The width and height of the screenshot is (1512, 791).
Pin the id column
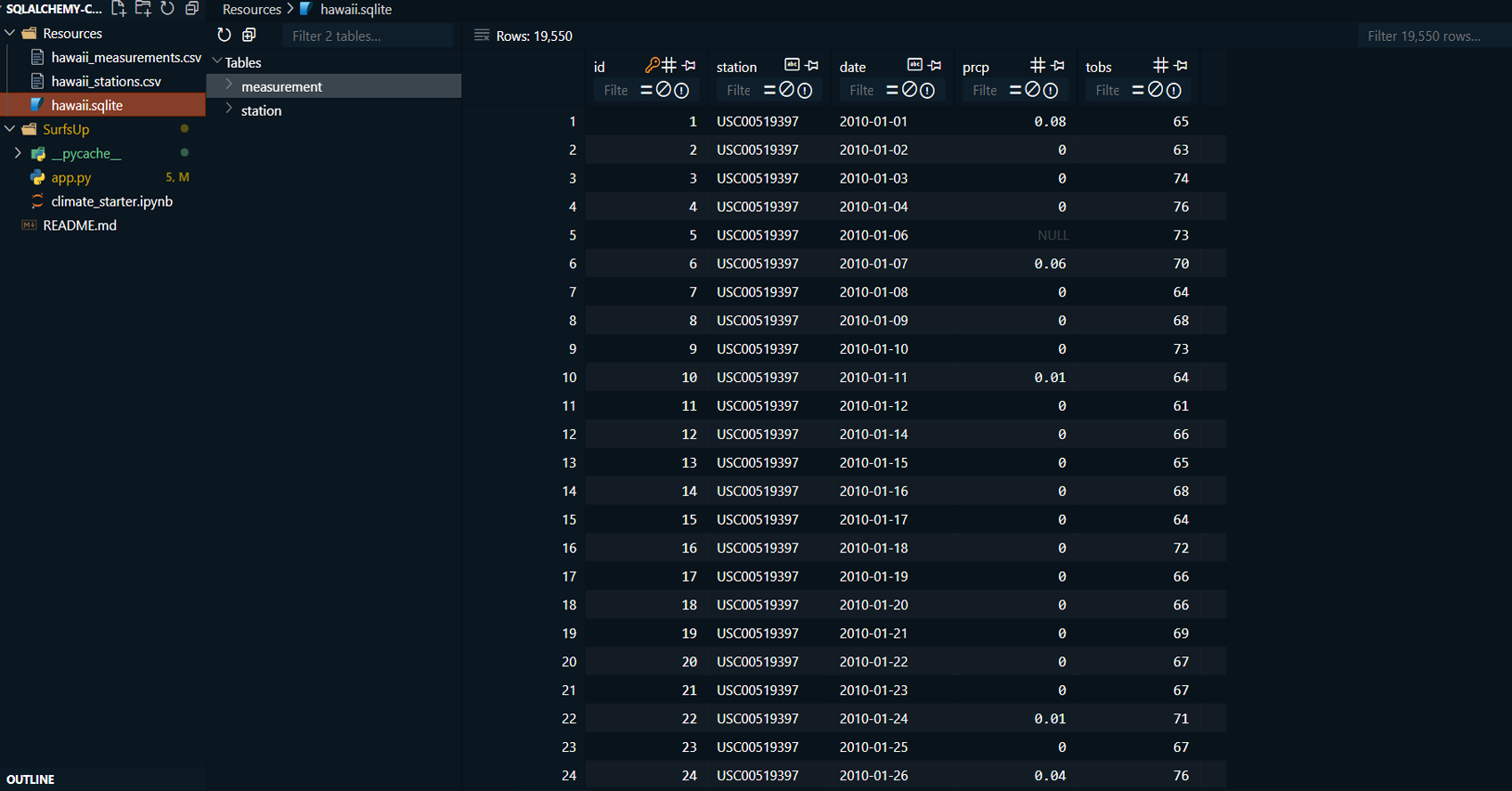pos(689,66)
